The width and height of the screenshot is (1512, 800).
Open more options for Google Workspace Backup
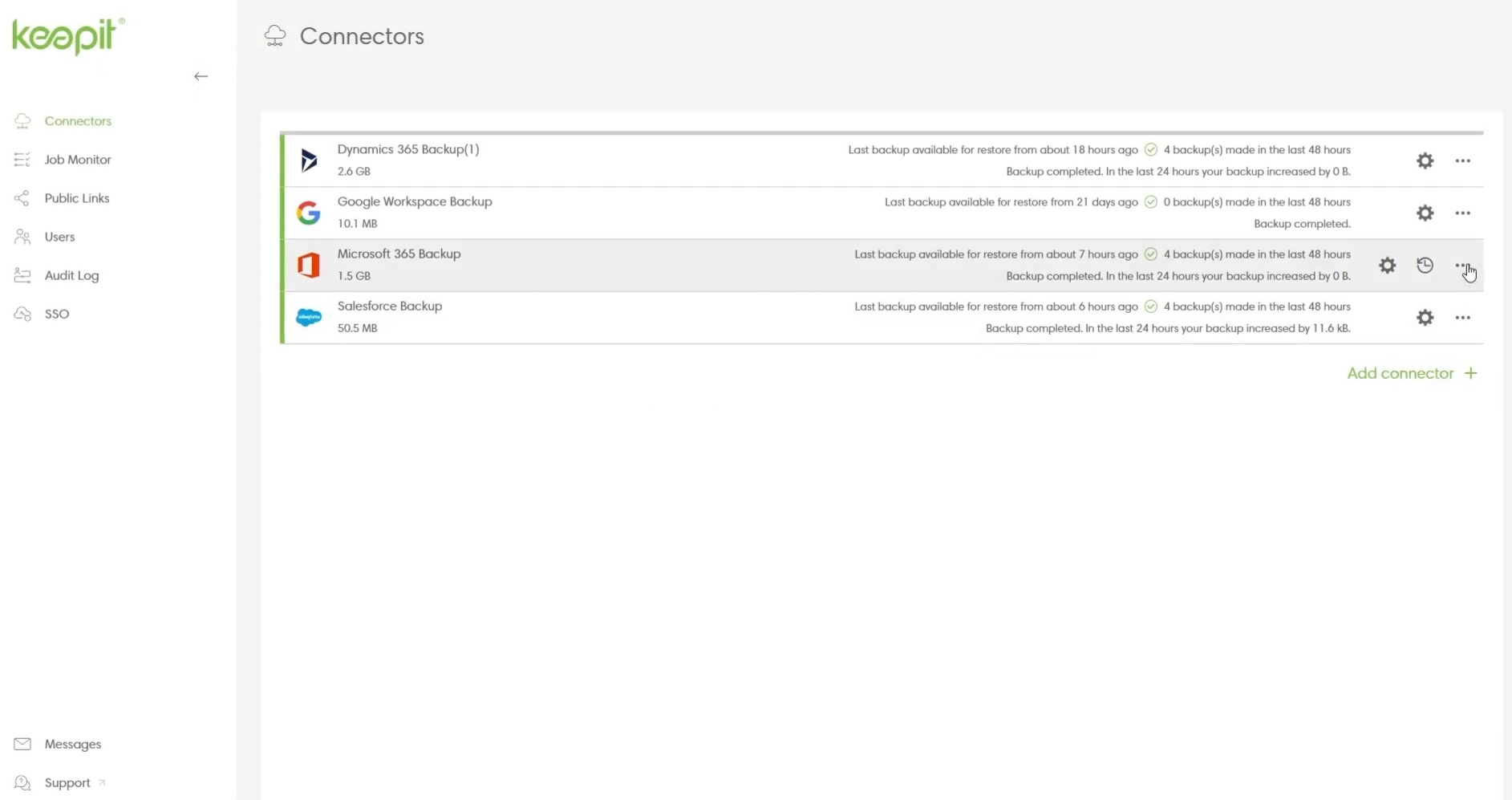[x=1462, y=213]
